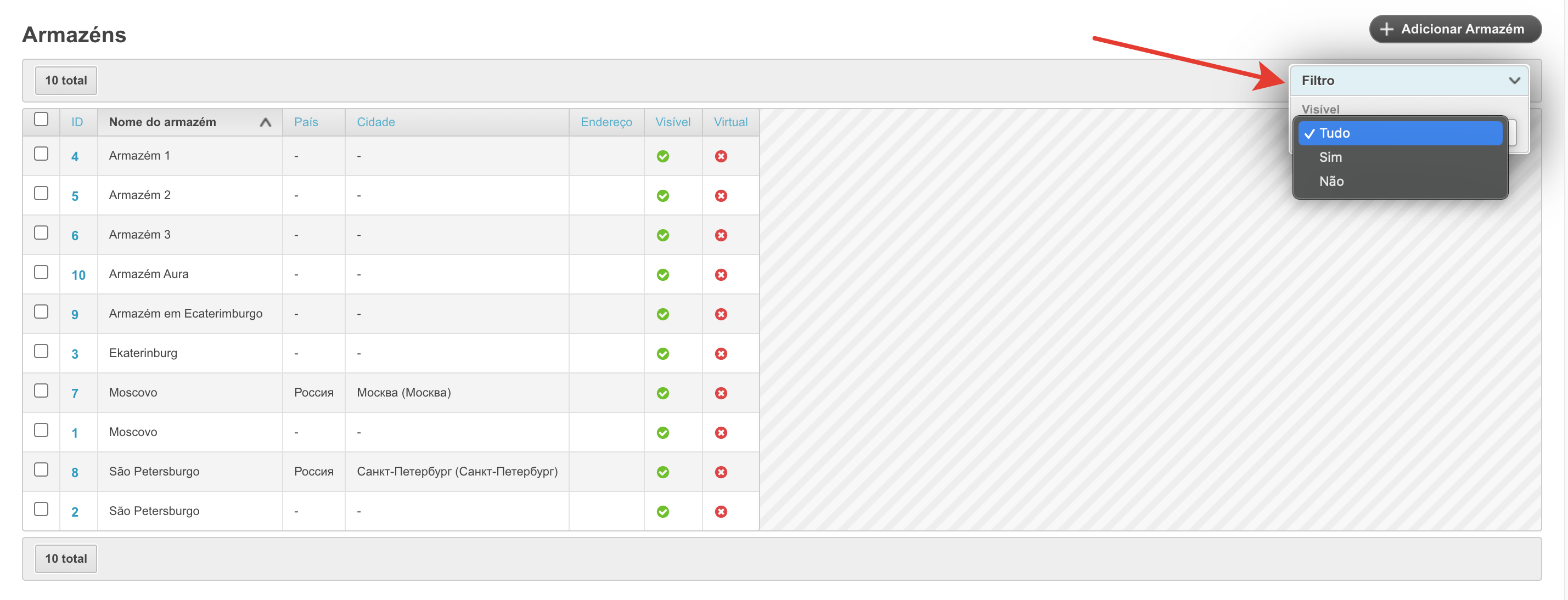This screenshot has width=1568, height=600.
Task: Click red virtual icon in Ekaterinburg row
Action: click(x=721, y=354)
